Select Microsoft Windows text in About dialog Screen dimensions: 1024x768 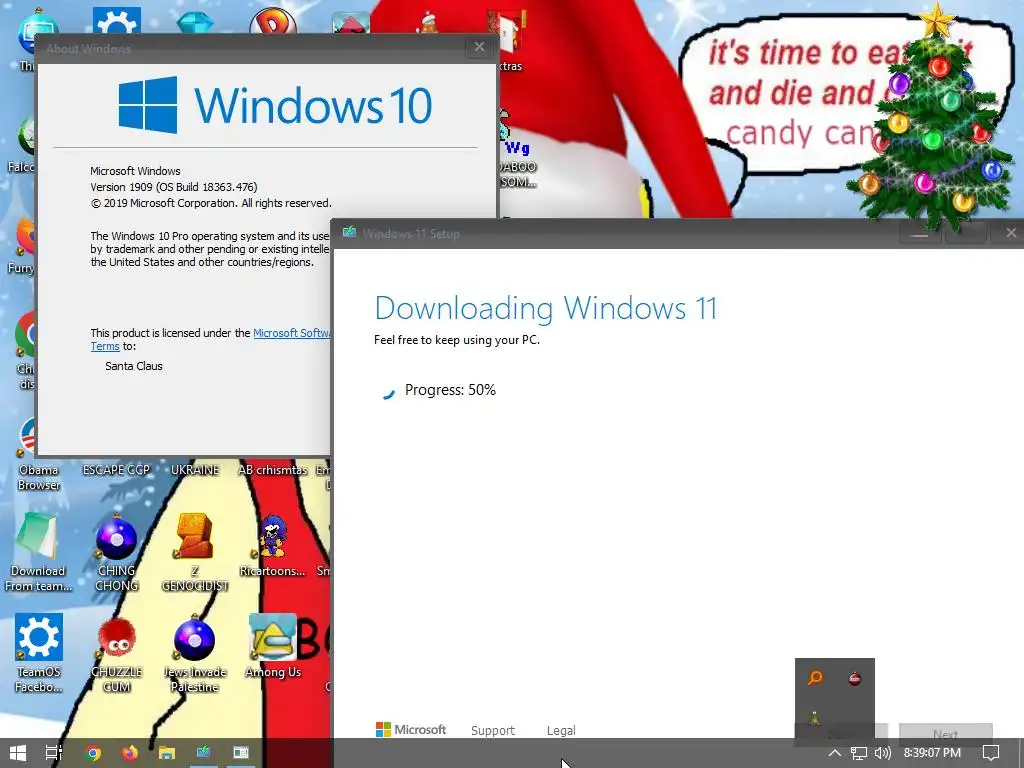(x=135, y=171)
